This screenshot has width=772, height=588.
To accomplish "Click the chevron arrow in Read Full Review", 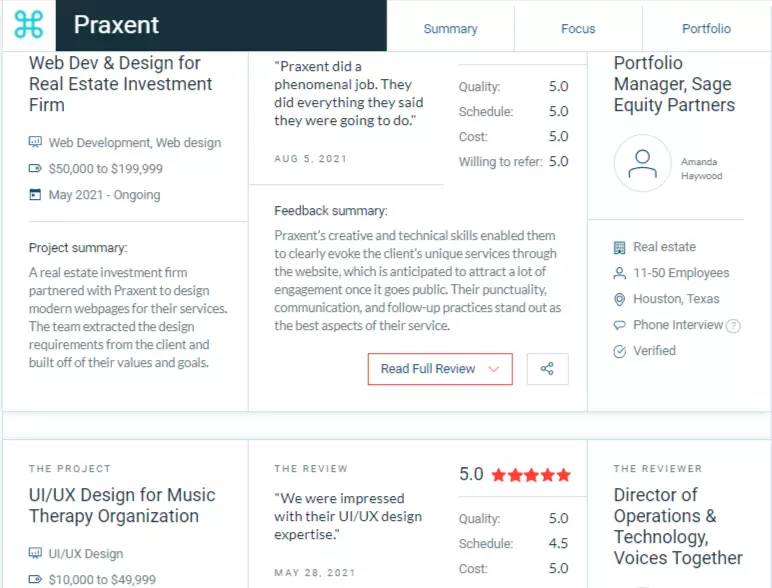I will tap(493, 369).
